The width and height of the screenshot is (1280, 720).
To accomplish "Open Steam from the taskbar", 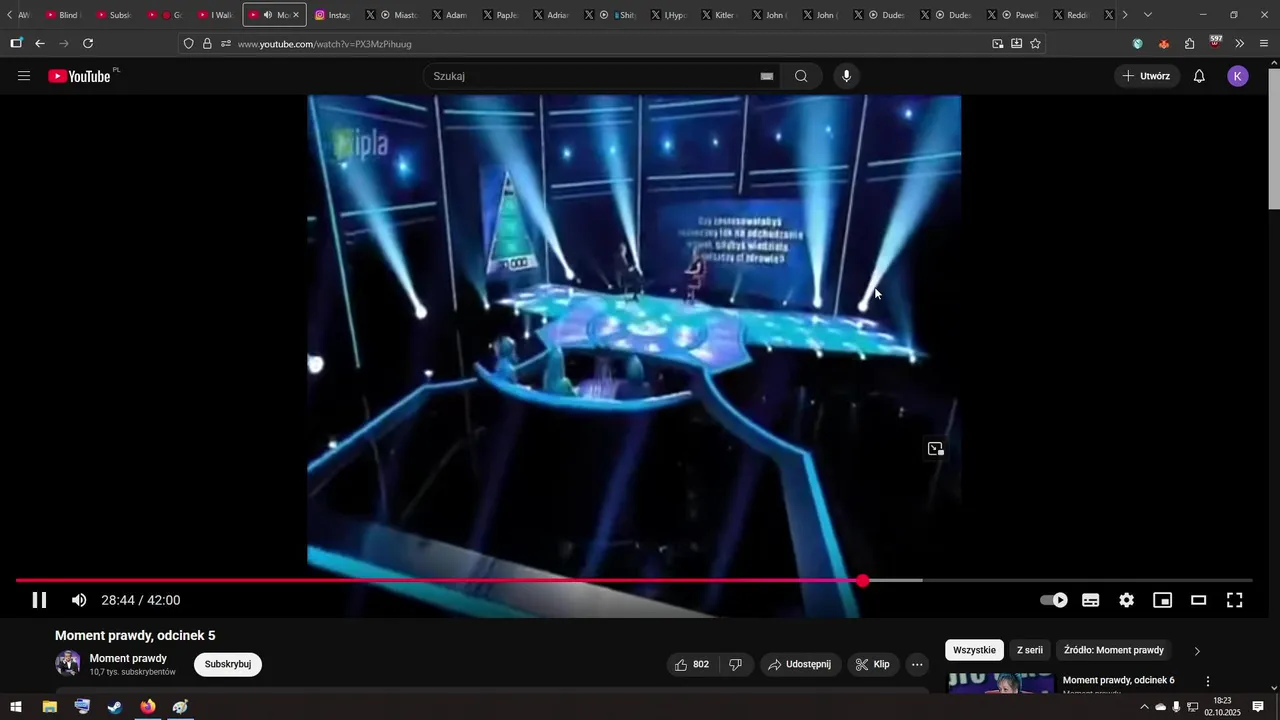I will [115, 707].
